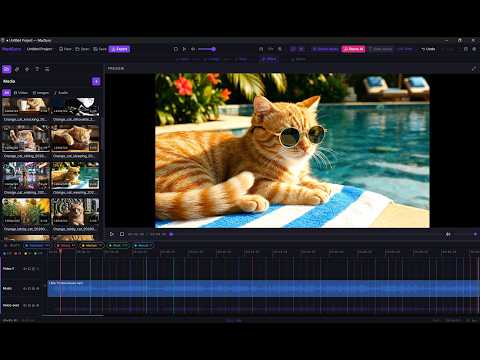Click the top-right corner settings icon in toolbar
Image resolution: width=480 pixels, height=360 pixels.
point(474,49)
